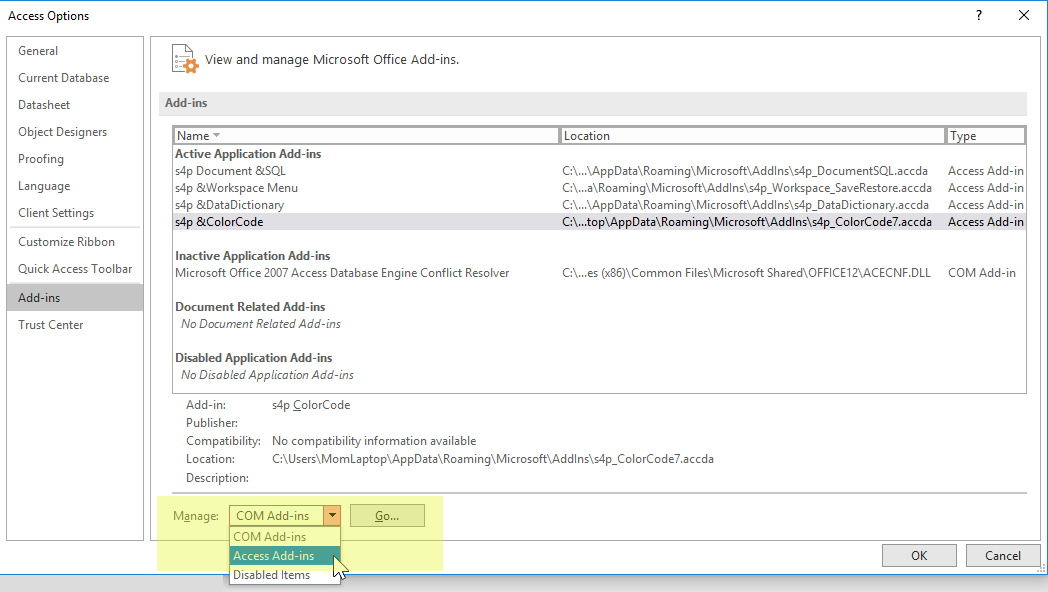
Task: Confirm with the OK button
Action: coord(919,556)
